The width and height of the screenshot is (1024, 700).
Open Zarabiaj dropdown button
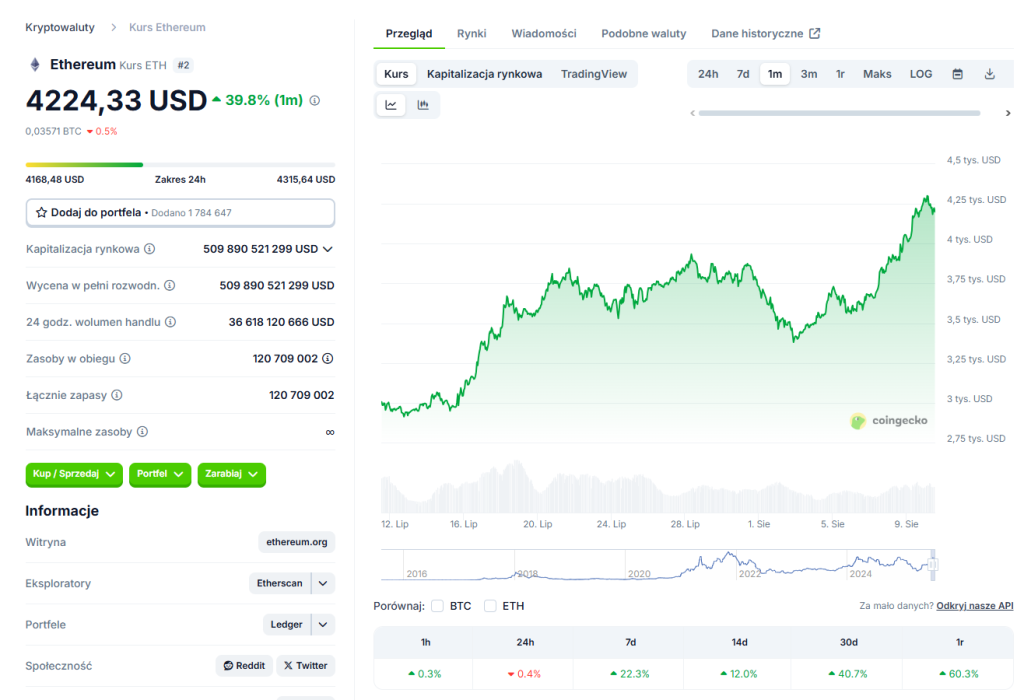point(232,474)
